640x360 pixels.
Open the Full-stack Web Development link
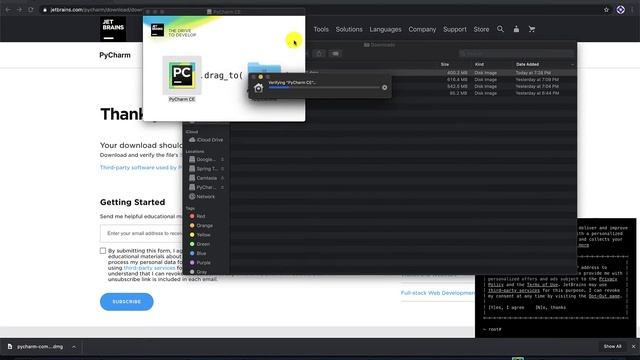pyautogui.click(x=438, y=293)
